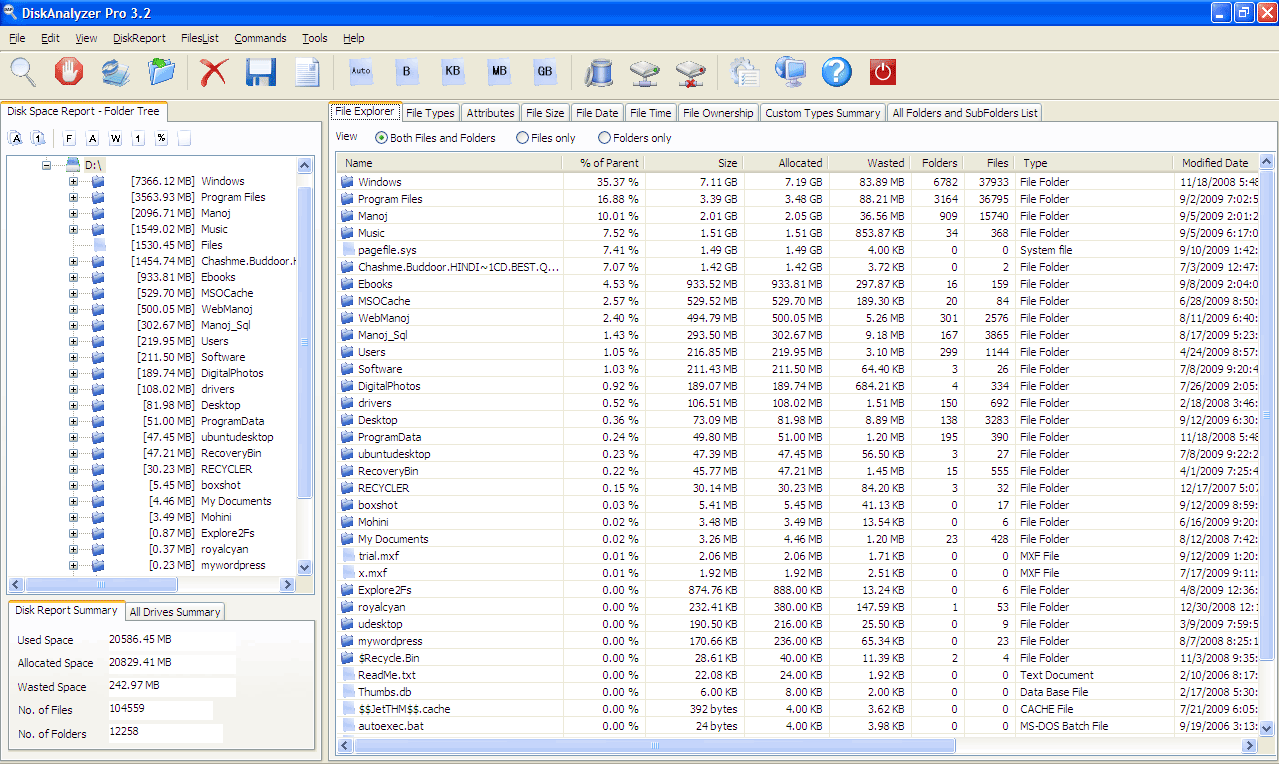
Task: Click the file list down scroll arrow
Action: pos(1266,728)
